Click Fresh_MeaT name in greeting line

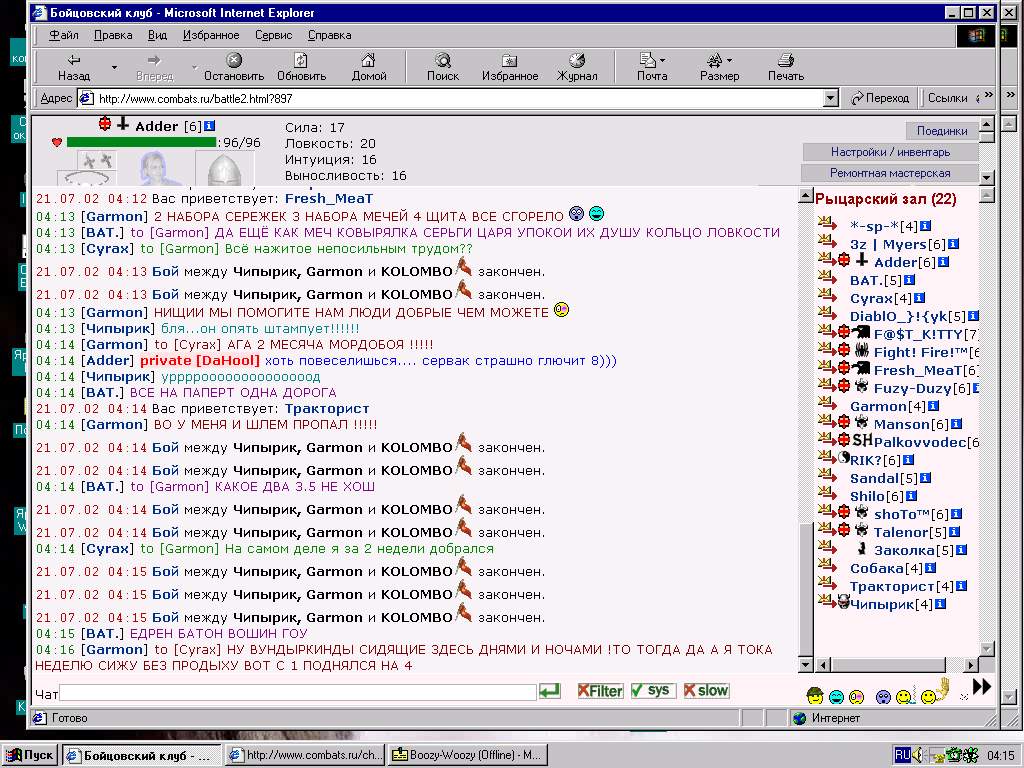[x=329, y=199]
